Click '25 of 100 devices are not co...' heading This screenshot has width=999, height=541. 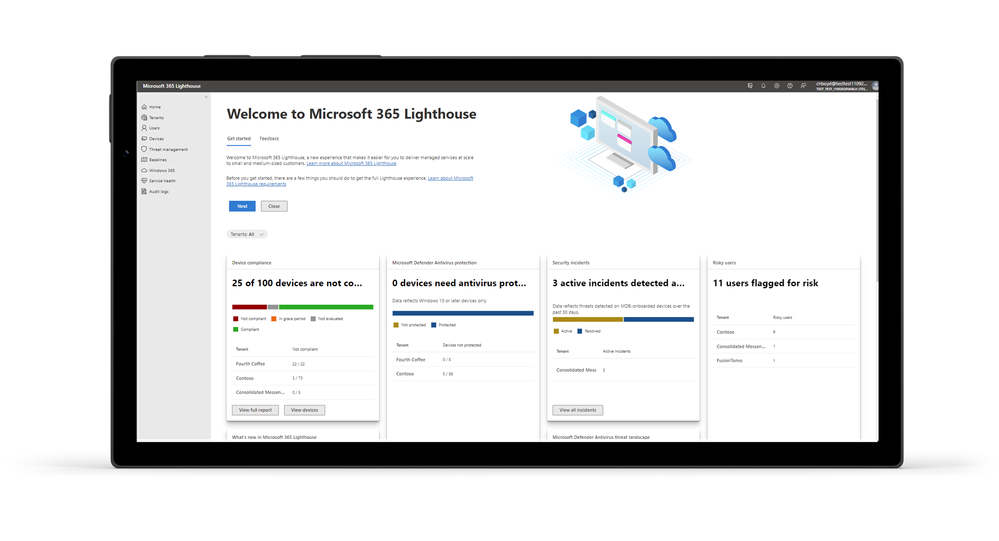coord(297,283)
